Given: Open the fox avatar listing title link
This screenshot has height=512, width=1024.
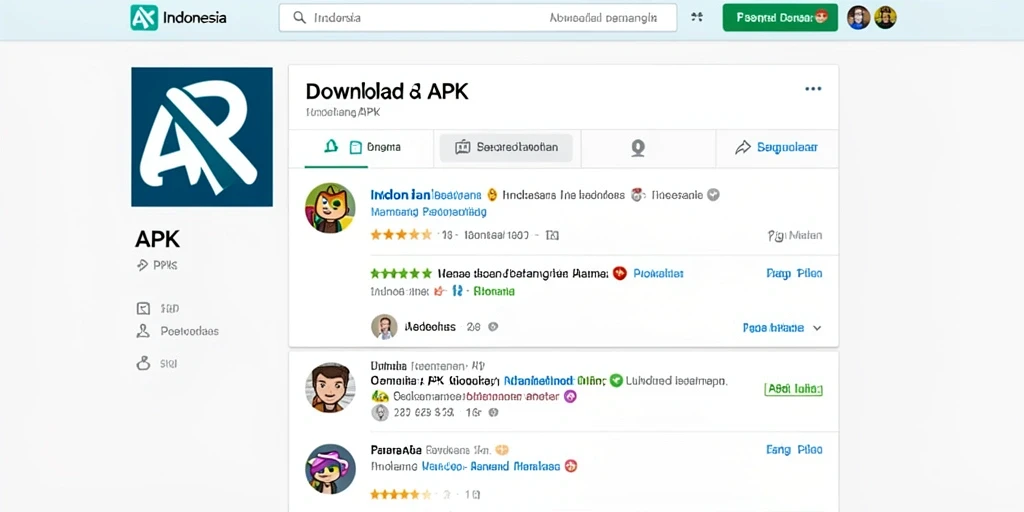Looking at the screenshot, I should coord(400,195).
